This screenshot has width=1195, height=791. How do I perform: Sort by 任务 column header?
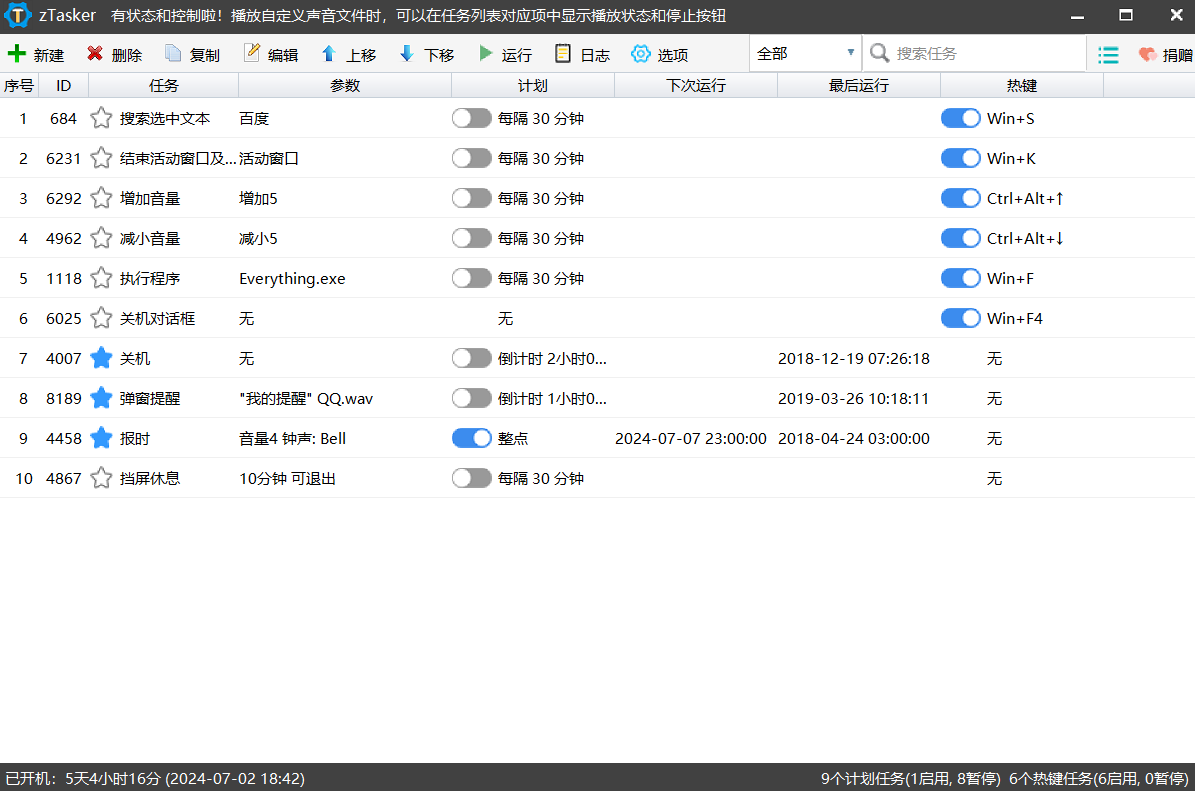(164, 86)
